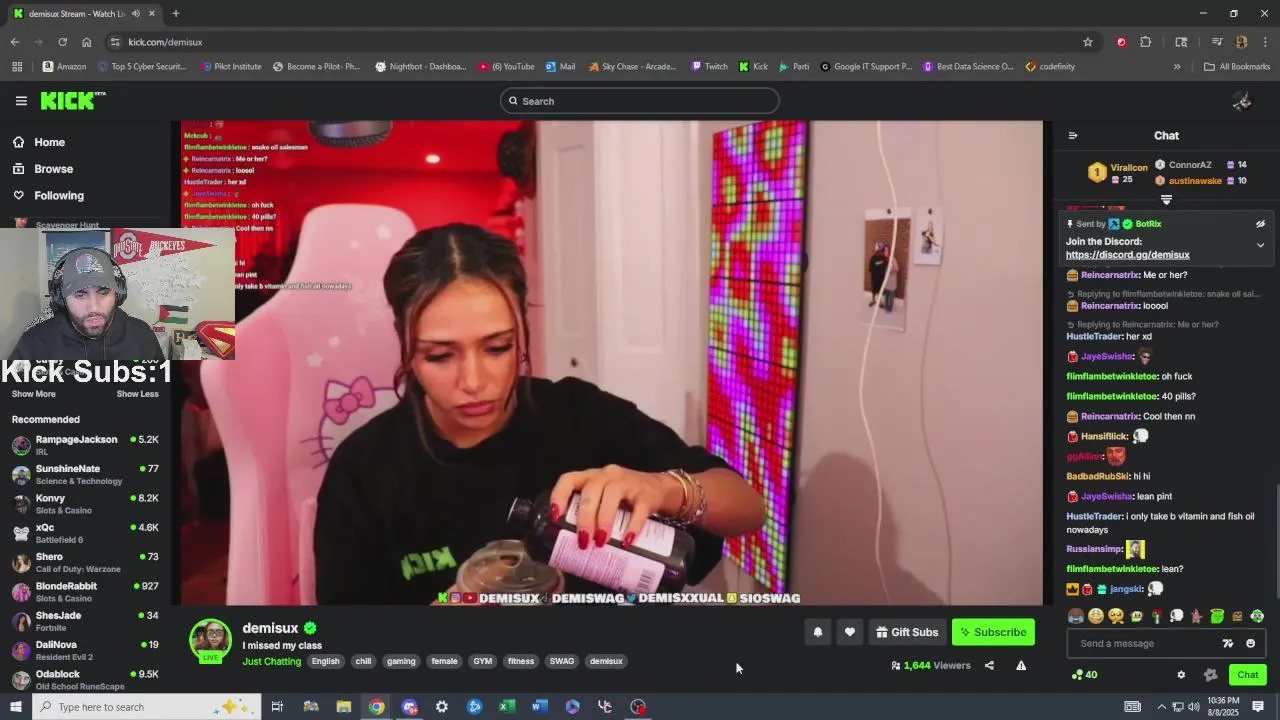Screen dimensions: 1280x720
Task: Open Konvy recommended channel
Action: 87,504
